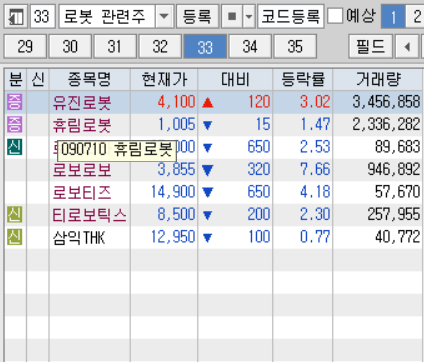424x362 pixels.
Task: Click the left arrow next to 필드
Action: pos(407,46)
